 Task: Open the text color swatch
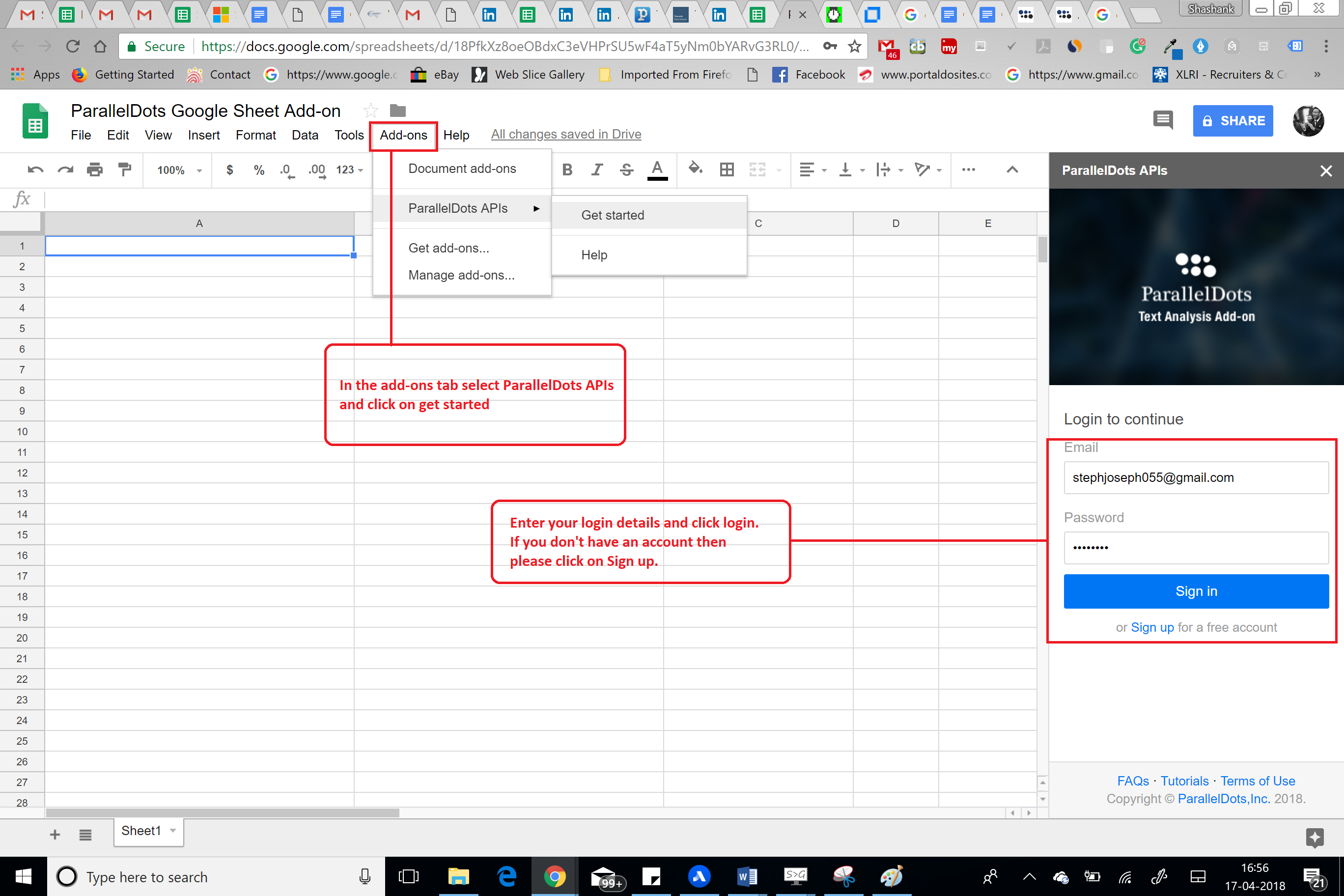[658, 169]
